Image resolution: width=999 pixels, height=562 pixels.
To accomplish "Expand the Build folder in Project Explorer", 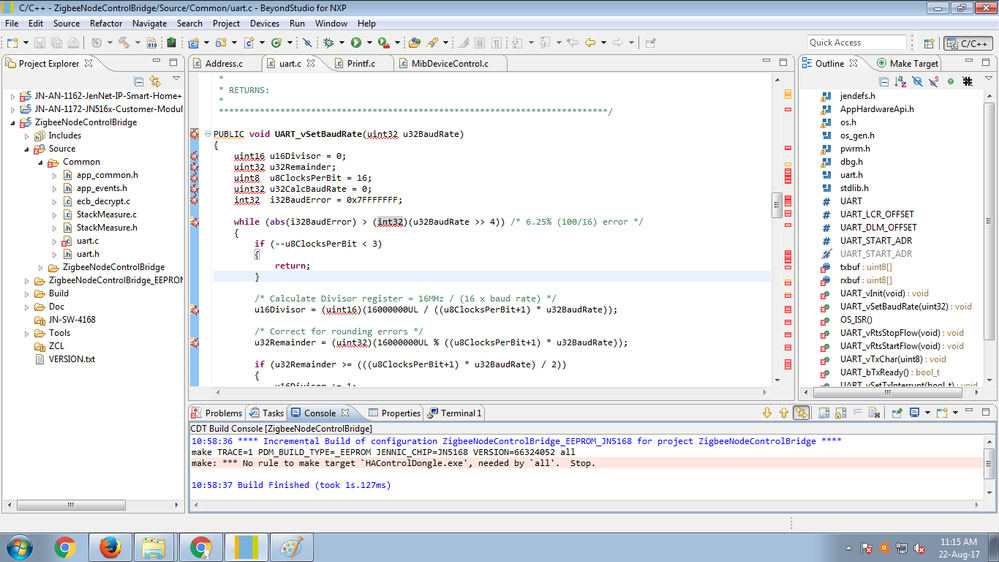I will pos(27,294).
